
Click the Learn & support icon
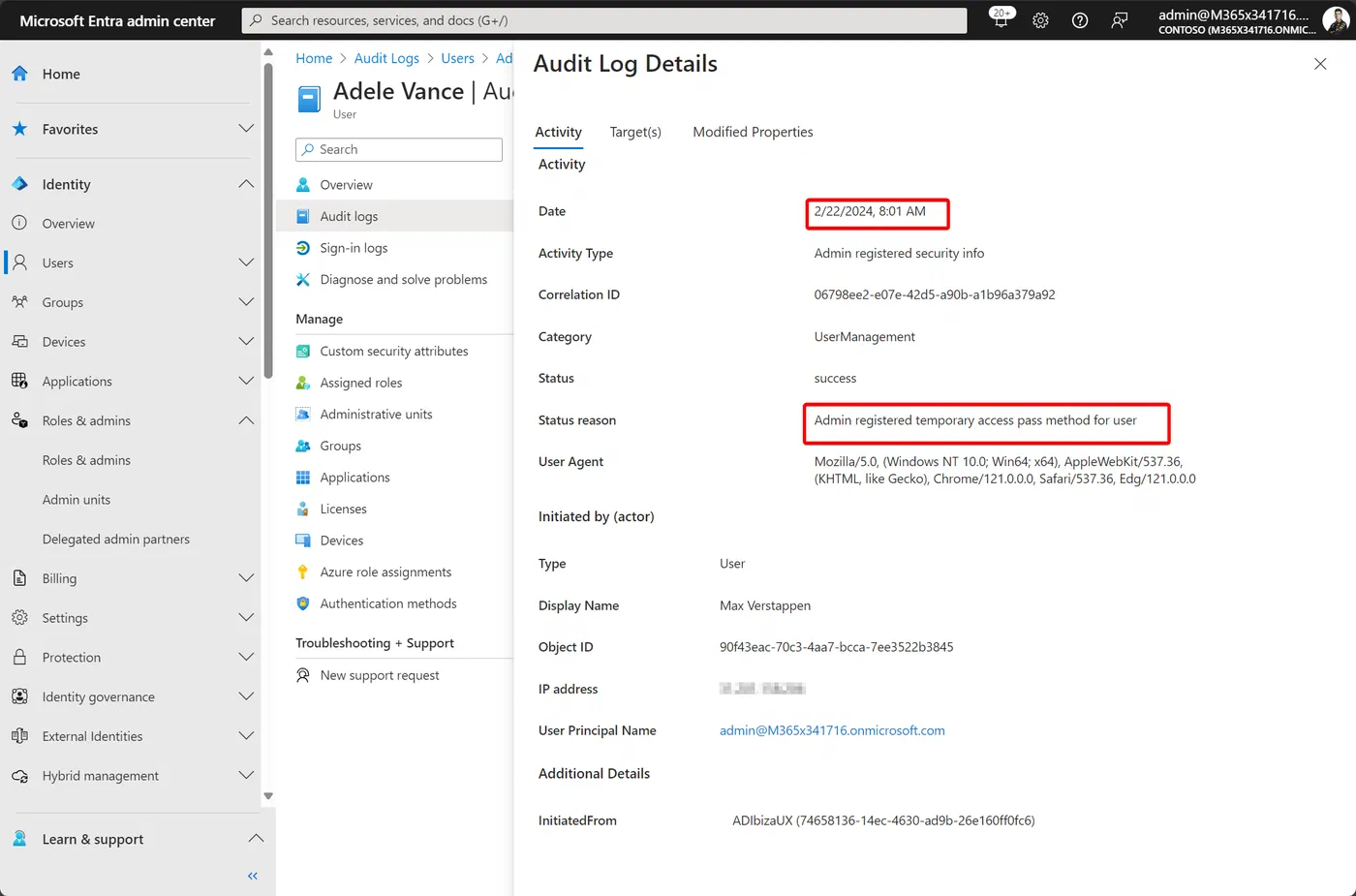pyautogui.click(x=19, y=839)
